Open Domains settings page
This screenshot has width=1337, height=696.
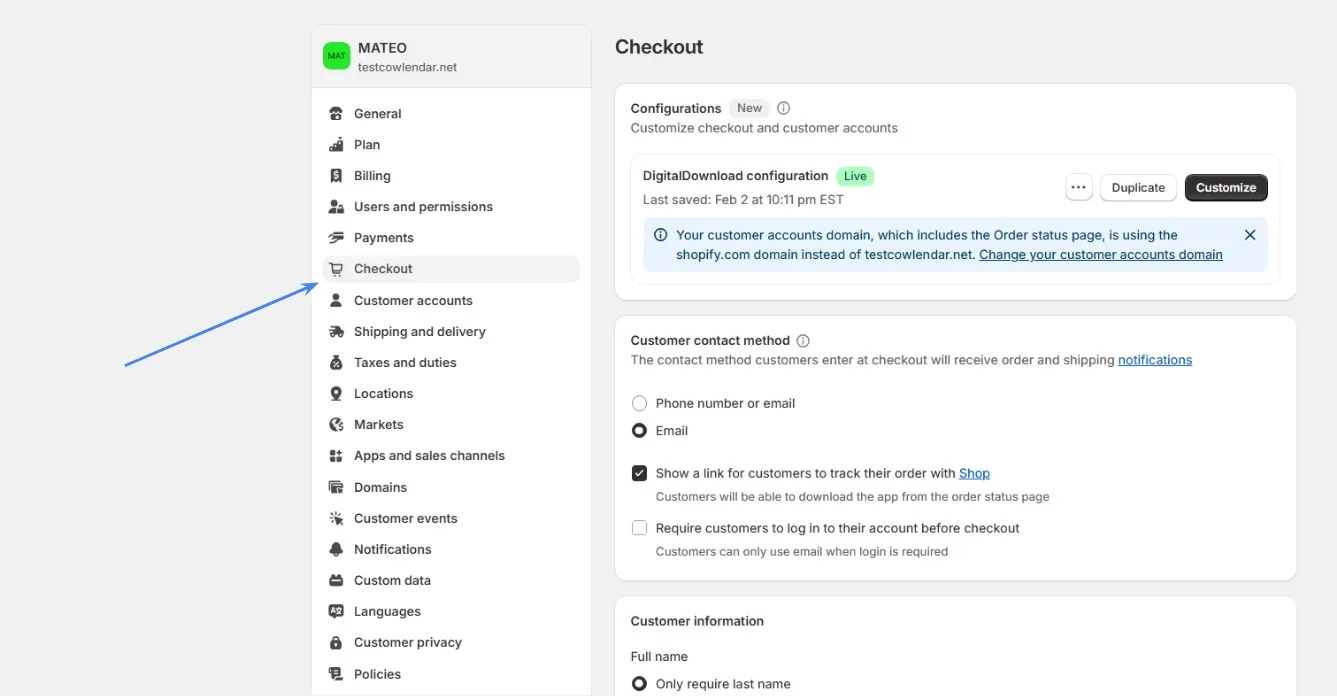click(451, 487)
